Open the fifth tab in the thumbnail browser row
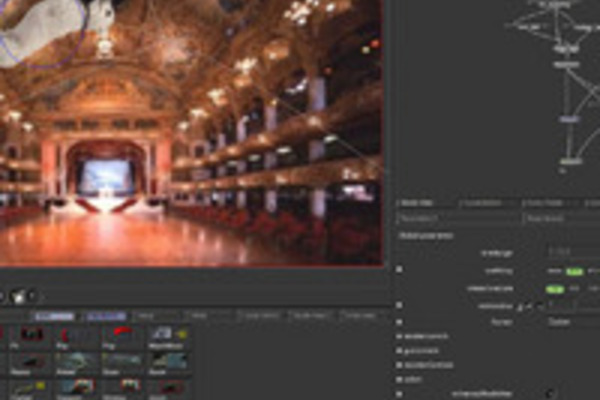600x400 pixels. (260, 316)
